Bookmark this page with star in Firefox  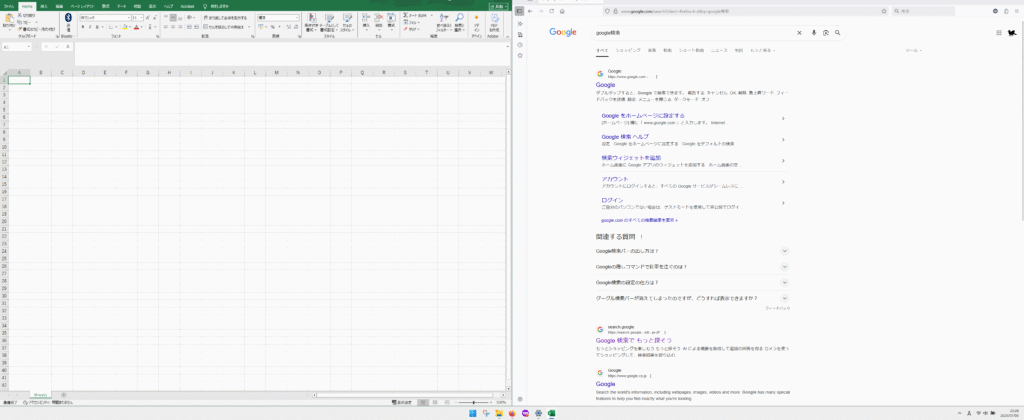tap(884, 11)
